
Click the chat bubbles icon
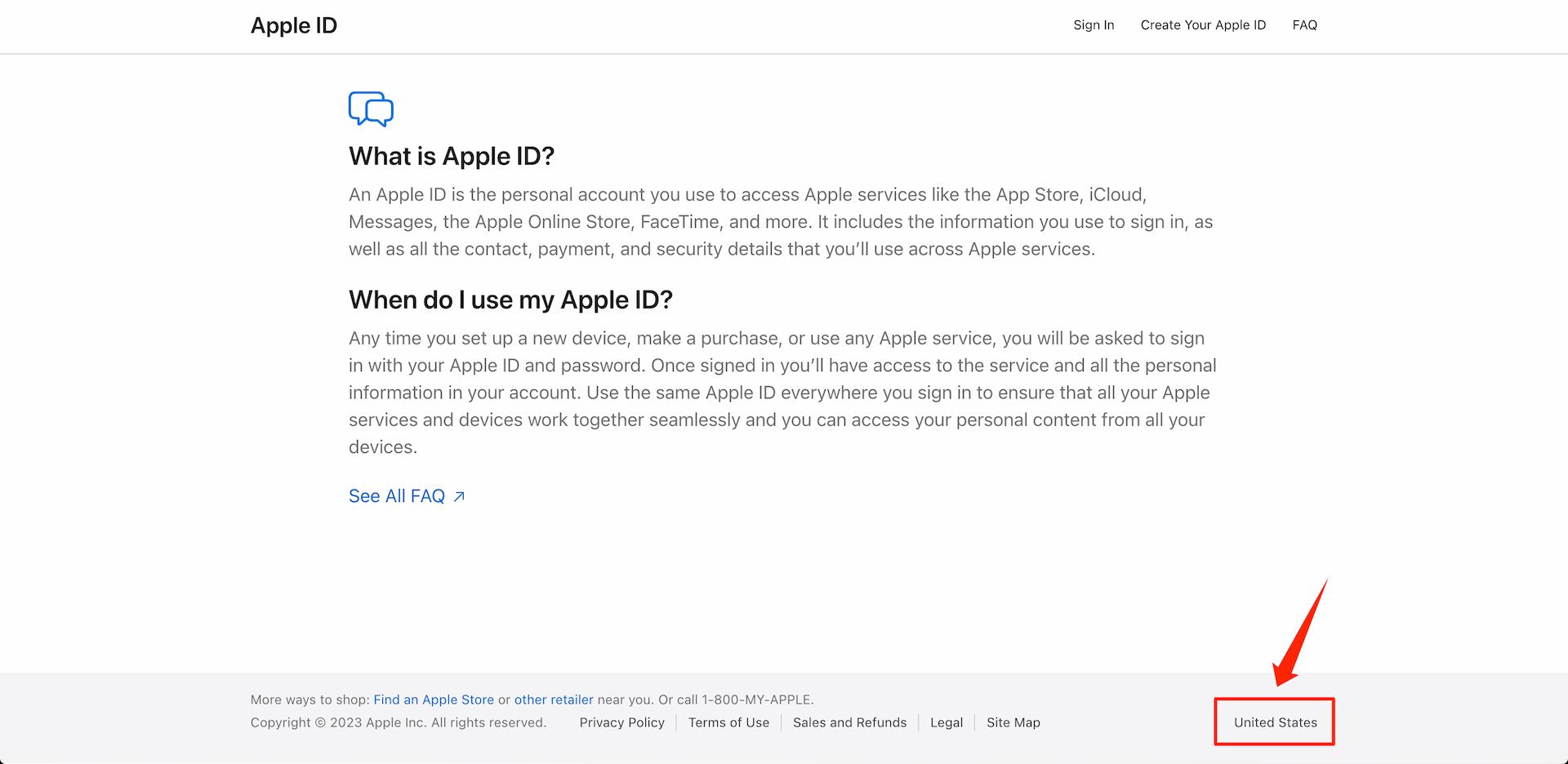click(x=371, y=109)
